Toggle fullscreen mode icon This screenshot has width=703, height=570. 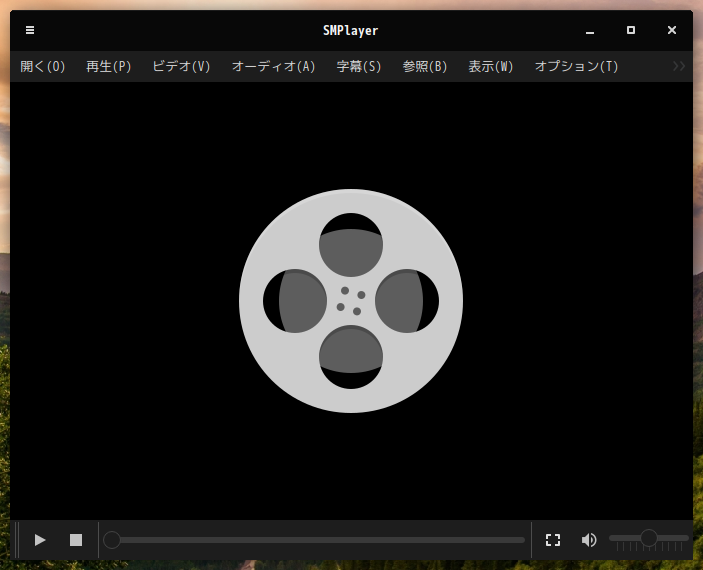click(553, 540)
